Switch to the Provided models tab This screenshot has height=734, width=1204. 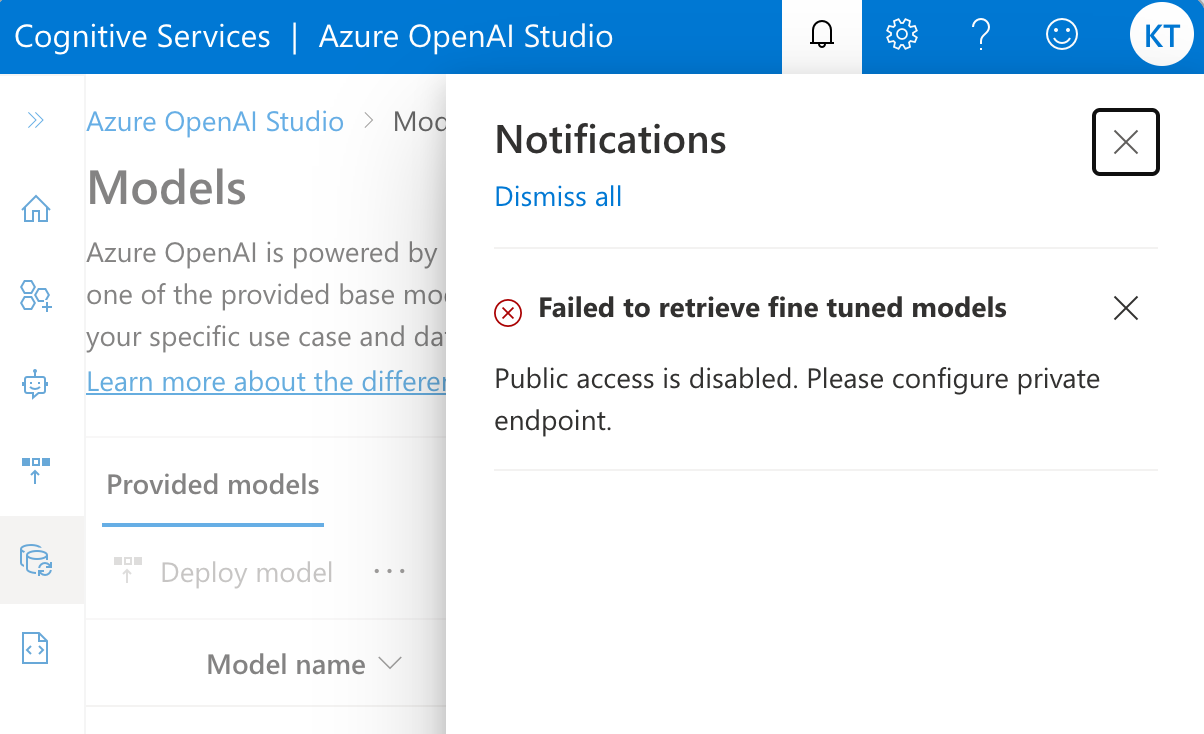coord(212,484)
